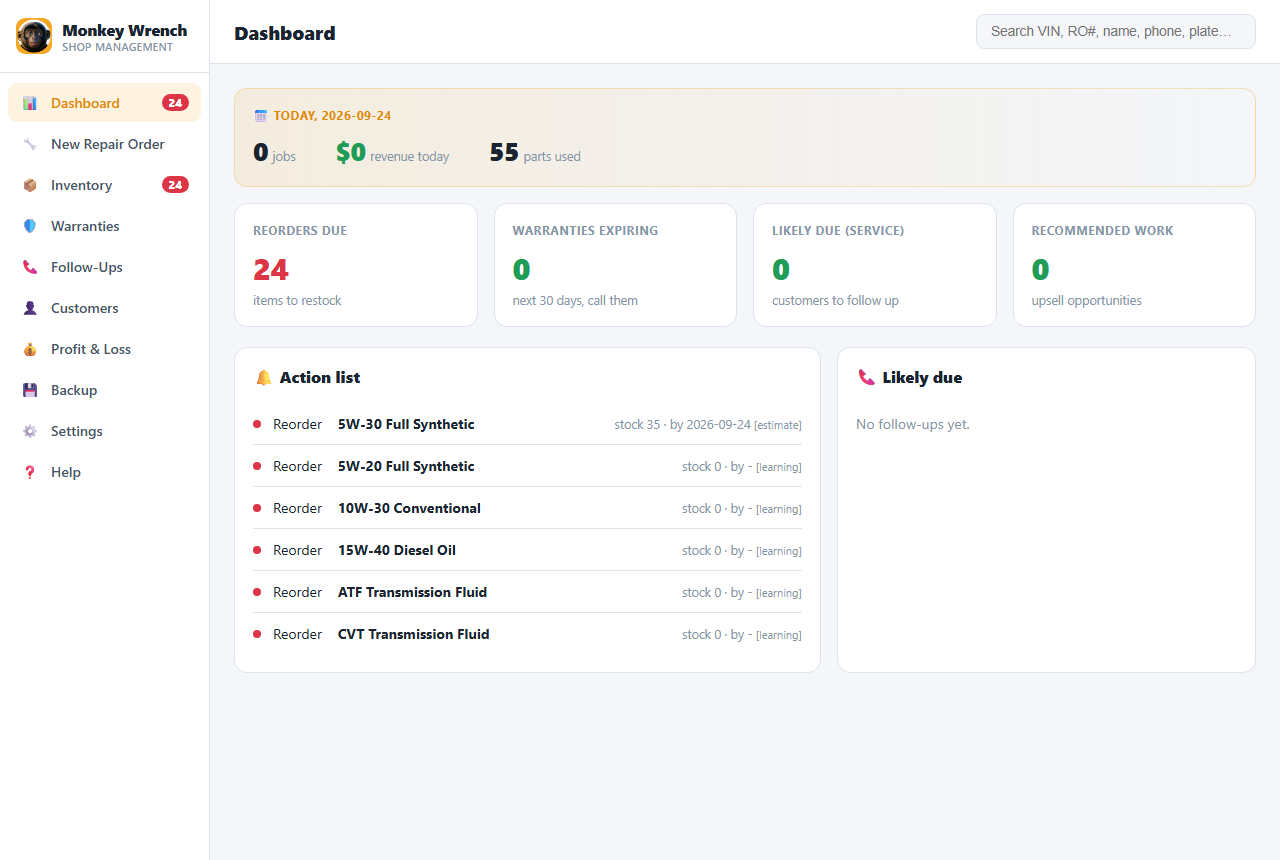Click the bell icon next to Action list
The image size is (1280, 860).
[x=264, y=377]
